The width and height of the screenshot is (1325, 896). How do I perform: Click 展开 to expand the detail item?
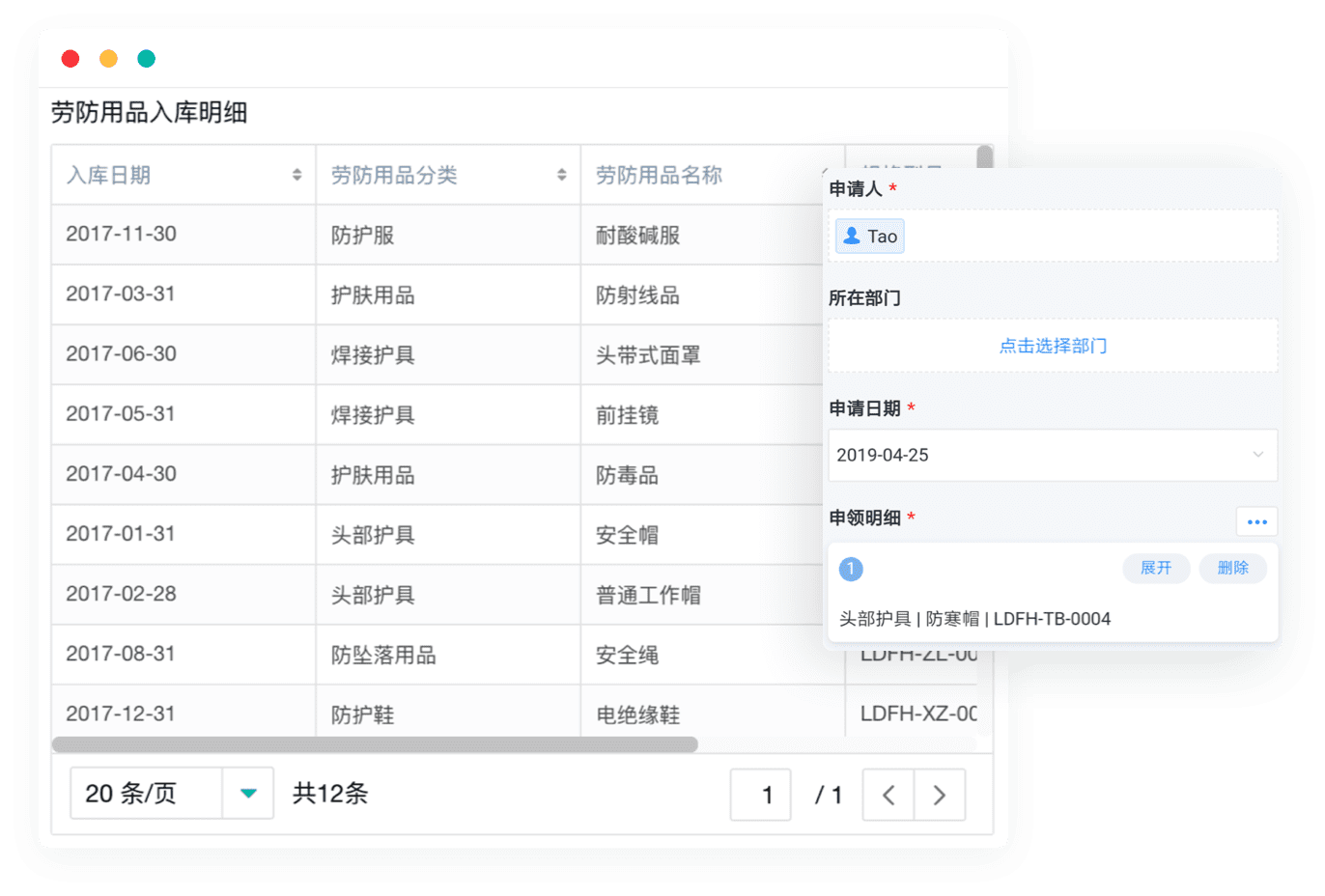[1156, 568]
